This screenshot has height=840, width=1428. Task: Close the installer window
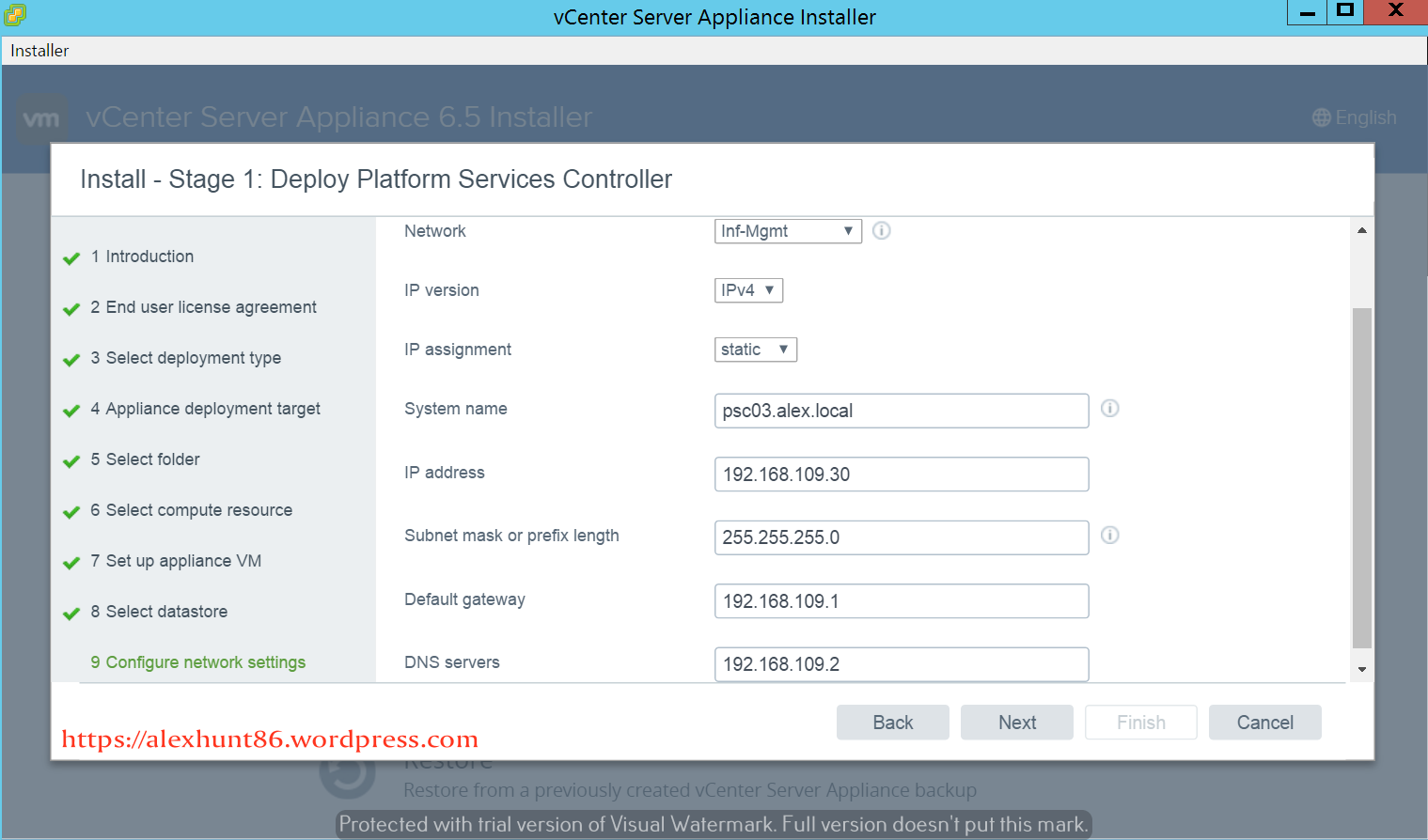click(1396, 12)
